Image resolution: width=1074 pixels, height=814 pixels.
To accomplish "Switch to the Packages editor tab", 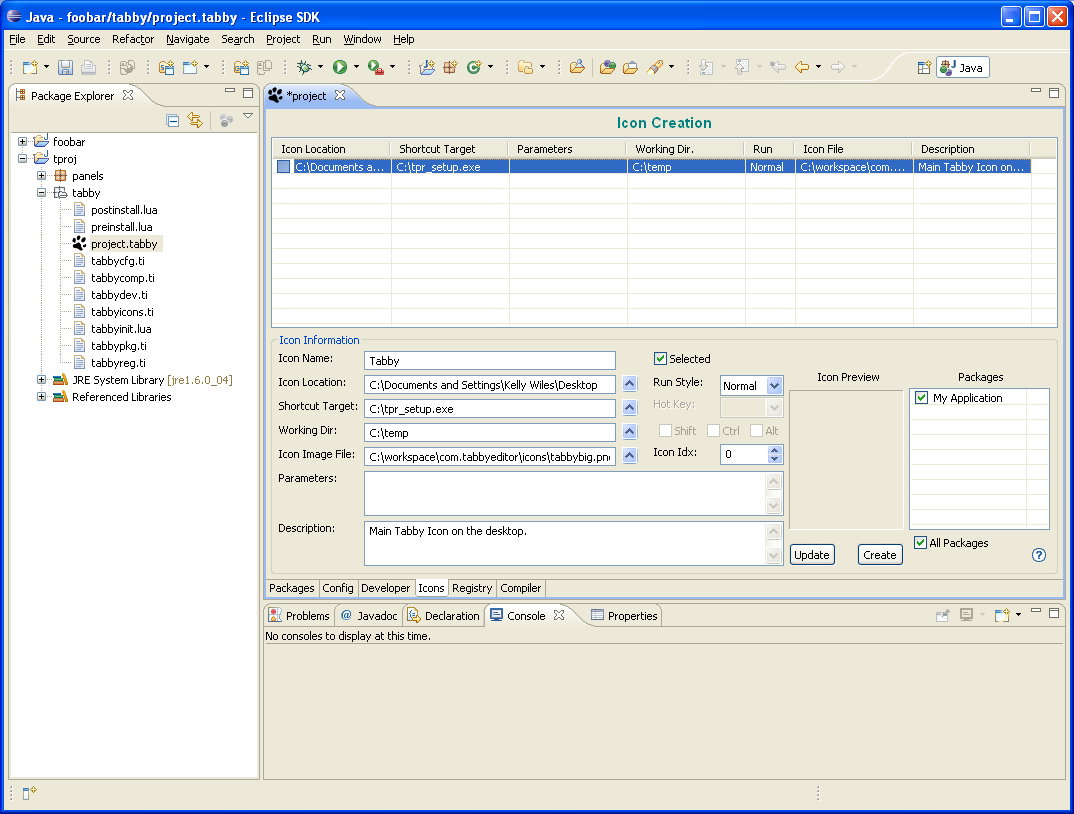I will pyautogui.click(x=292, y=588).
